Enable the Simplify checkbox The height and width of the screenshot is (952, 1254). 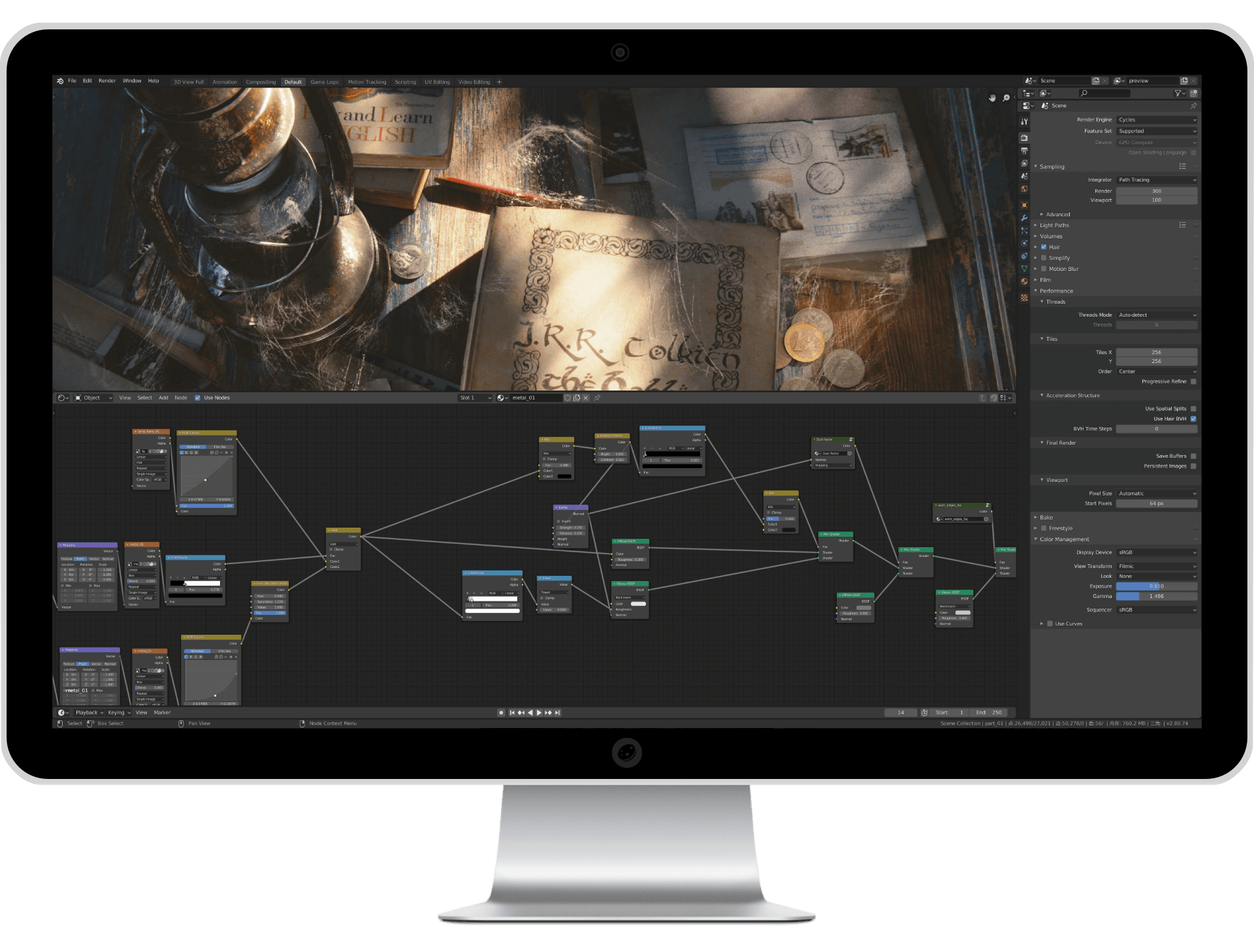(1044, 258)
